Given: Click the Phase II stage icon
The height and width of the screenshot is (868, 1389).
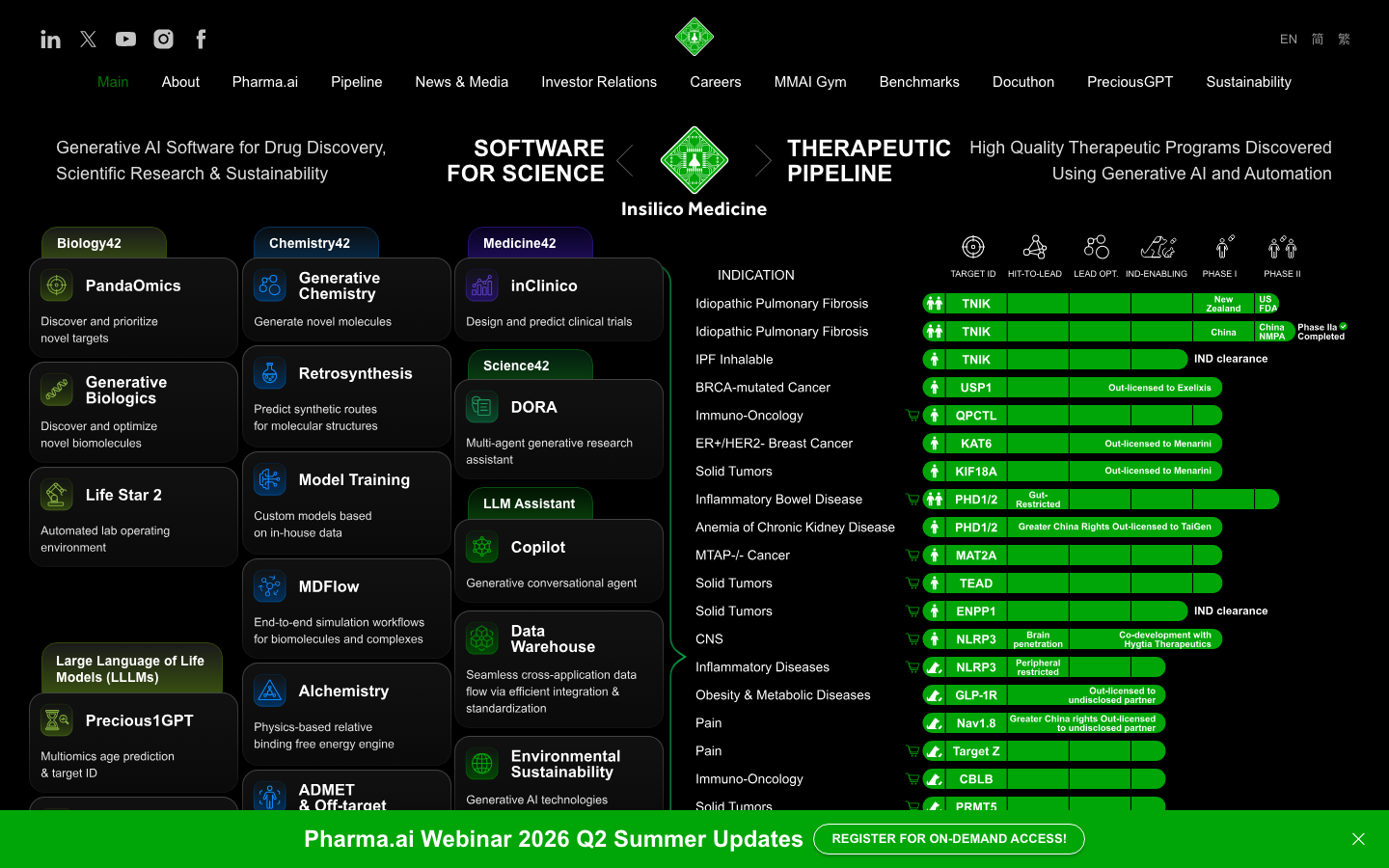Looking at the screenshot, I should pos(1283,247).
